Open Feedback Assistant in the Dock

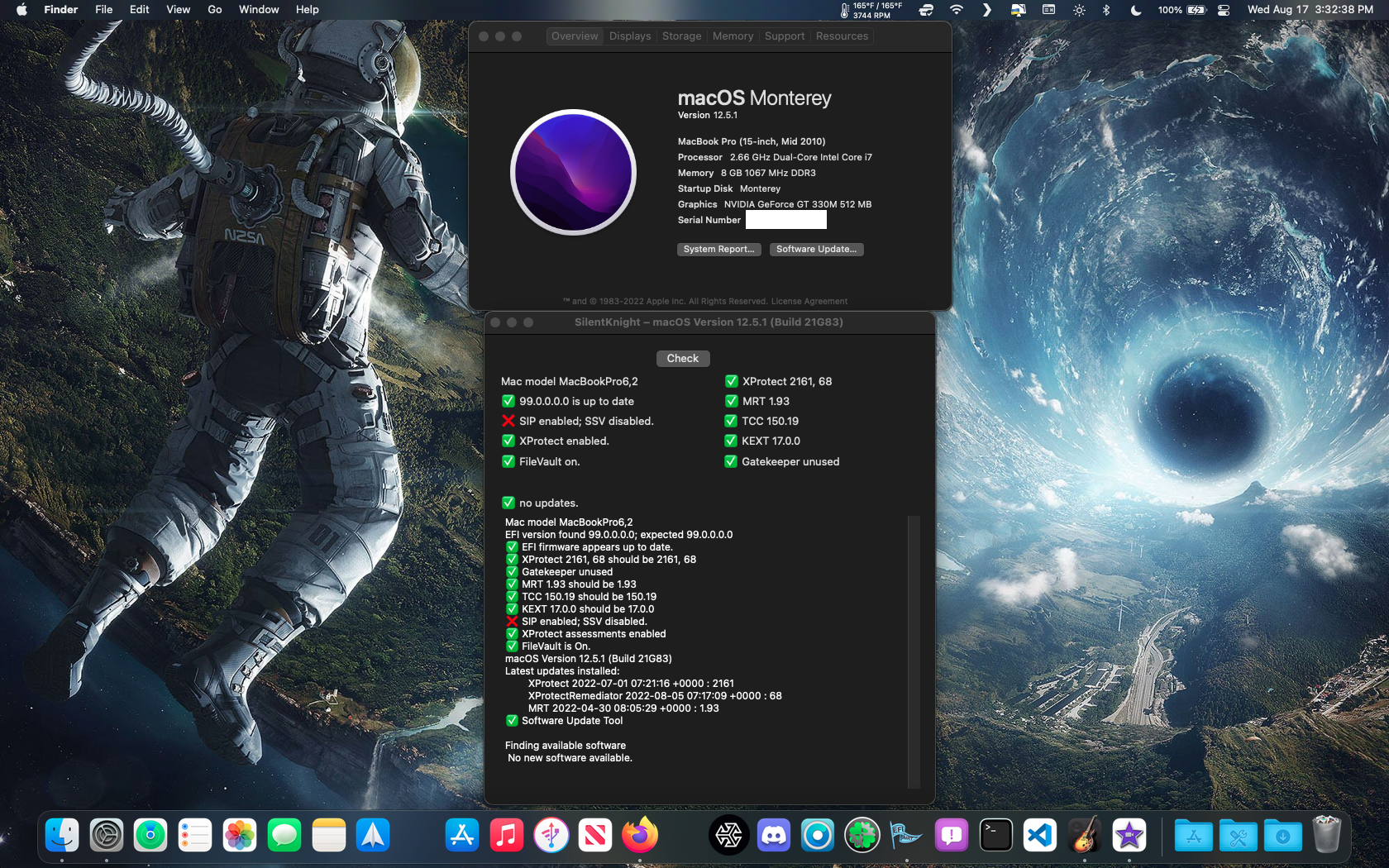click(x=952, y=836)
